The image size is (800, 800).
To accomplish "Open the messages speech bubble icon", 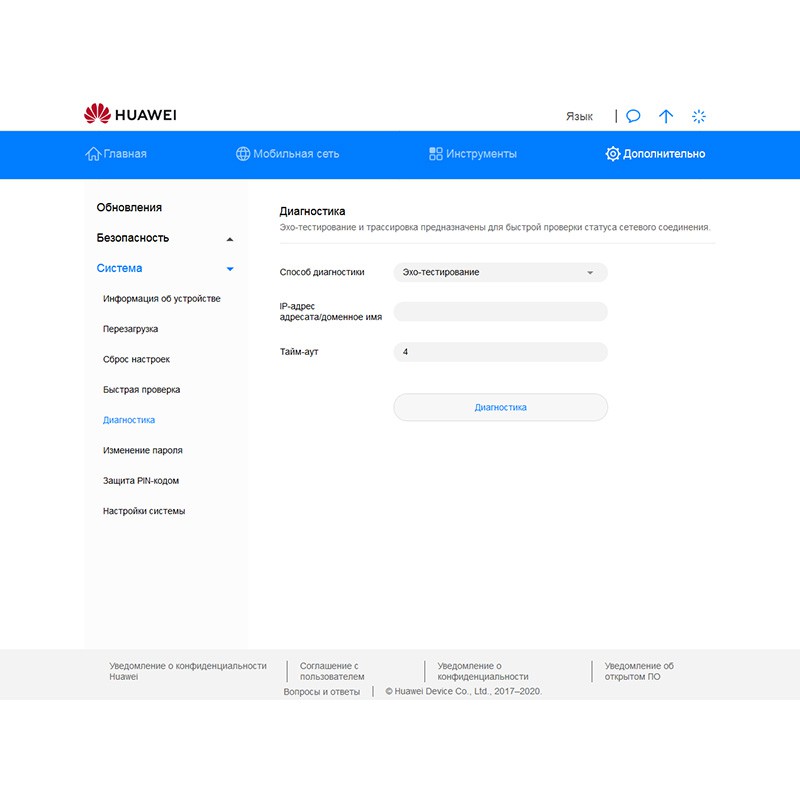I will (633, 116).
